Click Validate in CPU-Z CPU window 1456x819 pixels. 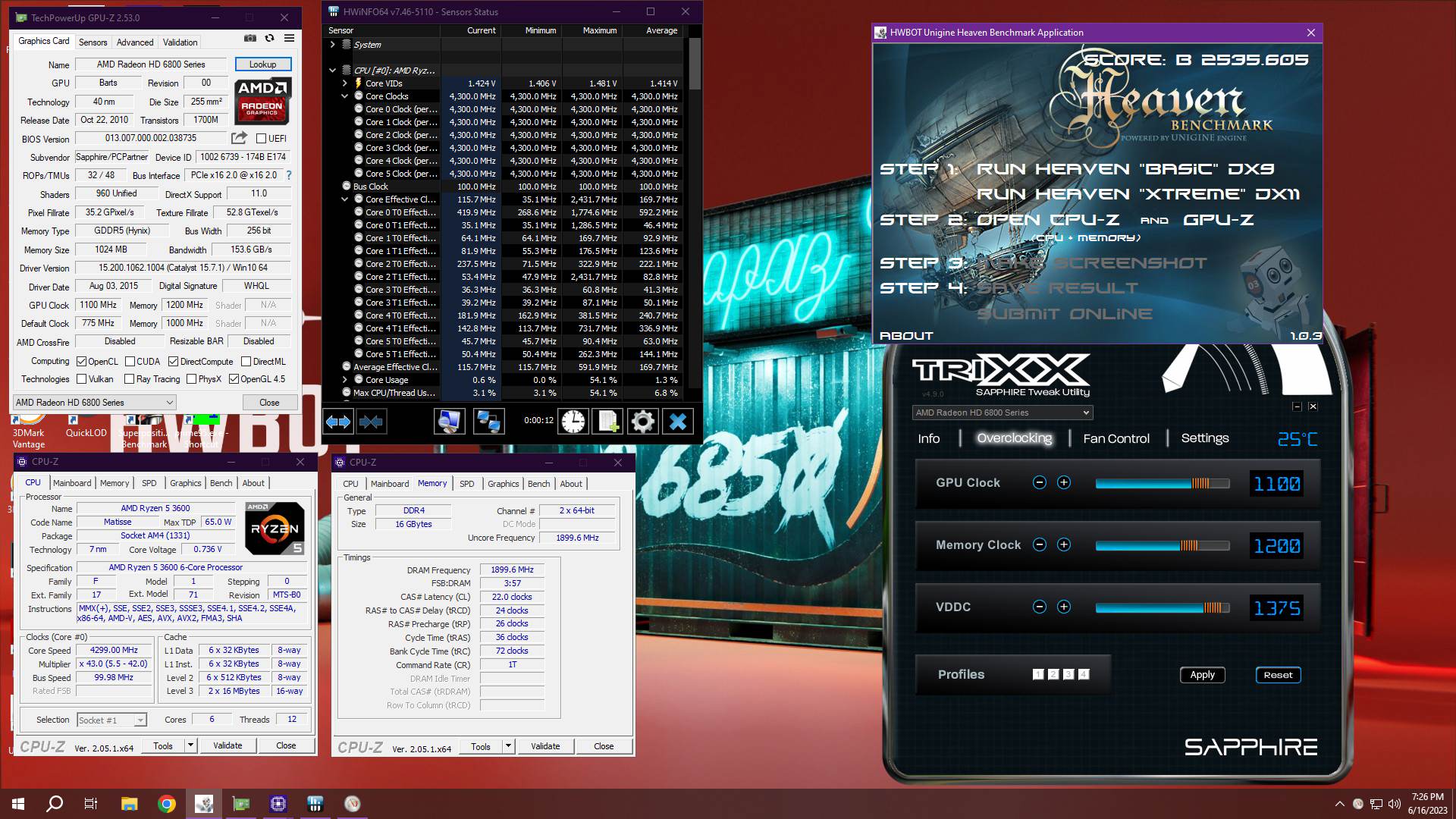227,745
